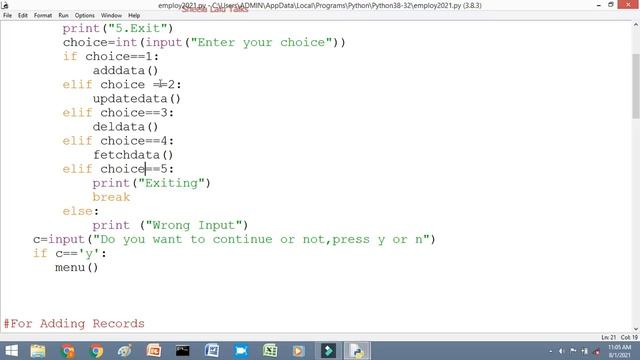The height and width of the screenshot is (360, 640).
Task: Open Microsoft Word taskbar icon
Action: [x=212, y=351]
